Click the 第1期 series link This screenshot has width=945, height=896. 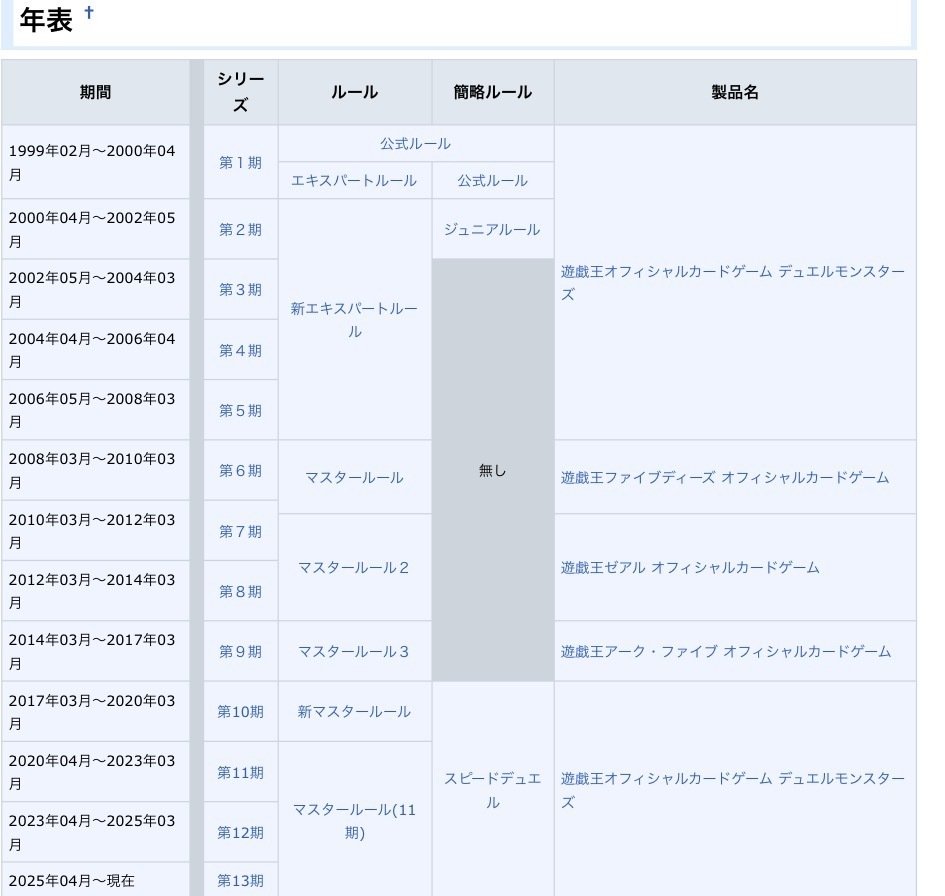coord(240,162)
